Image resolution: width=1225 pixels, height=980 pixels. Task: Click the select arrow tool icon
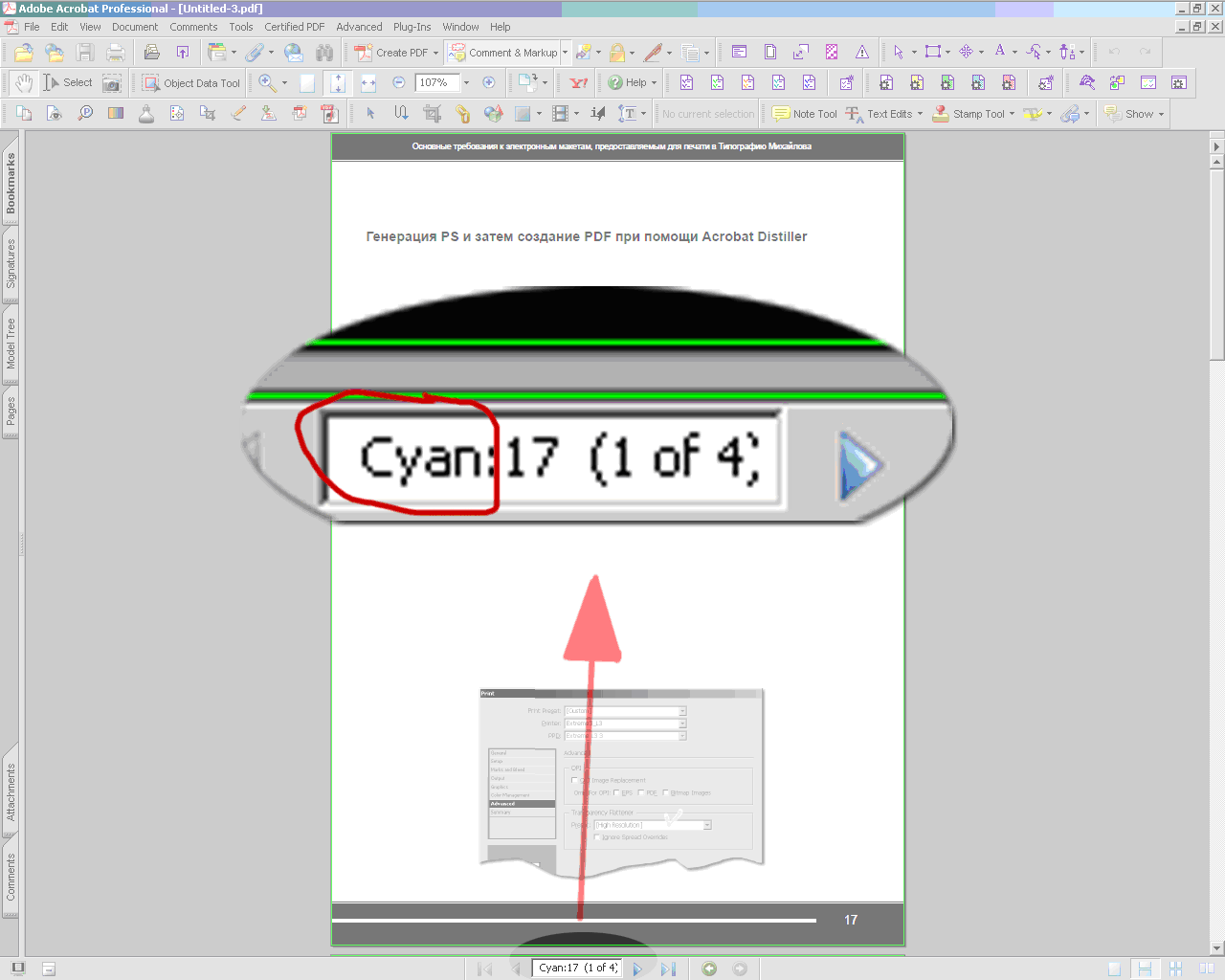point(370,114)
